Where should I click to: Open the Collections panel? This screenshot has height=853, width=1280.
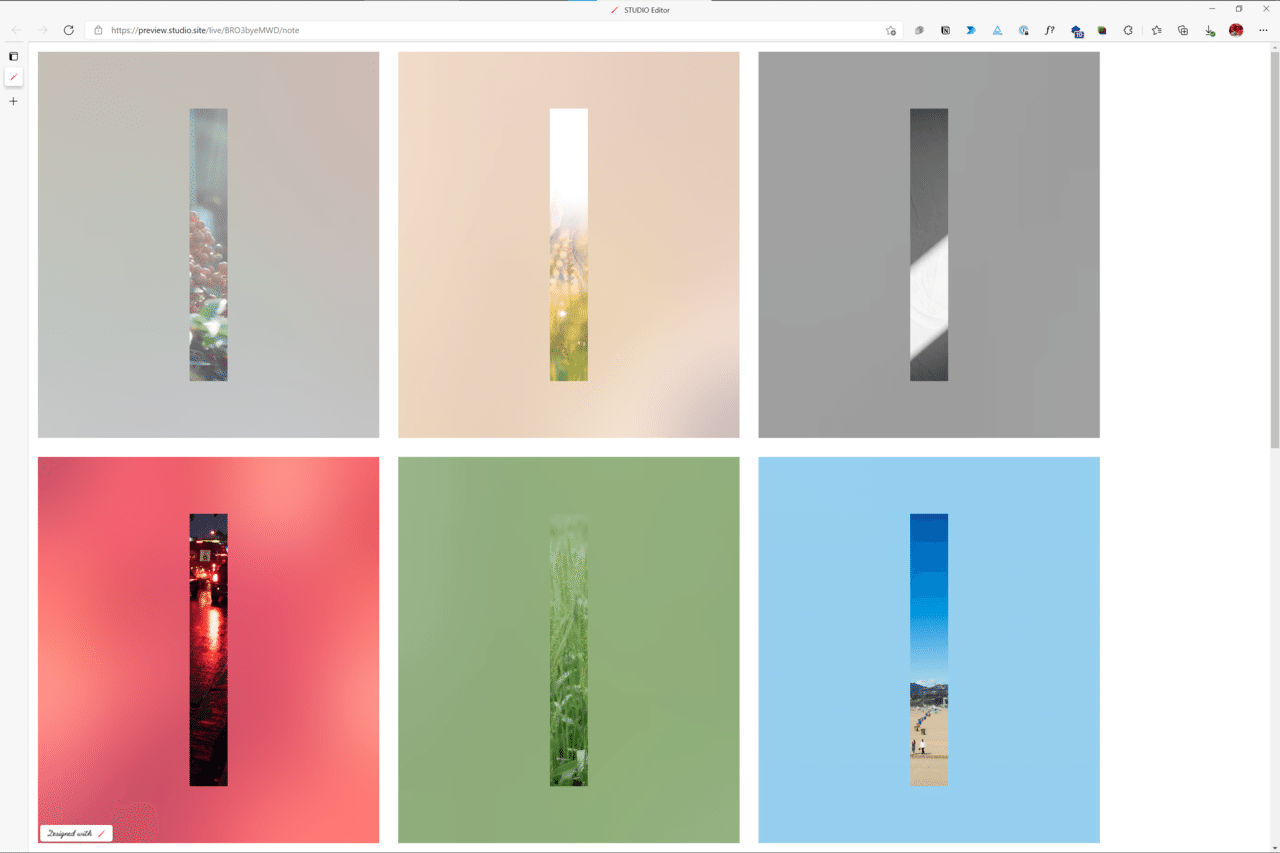1183,30
